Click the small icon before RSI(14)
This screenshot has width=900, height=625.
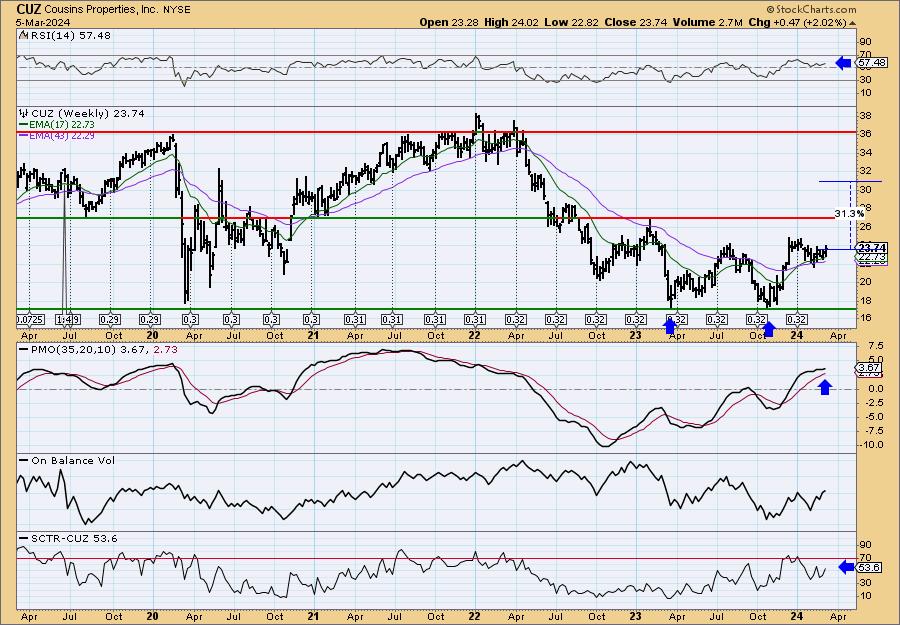click(x=23, y=35)
